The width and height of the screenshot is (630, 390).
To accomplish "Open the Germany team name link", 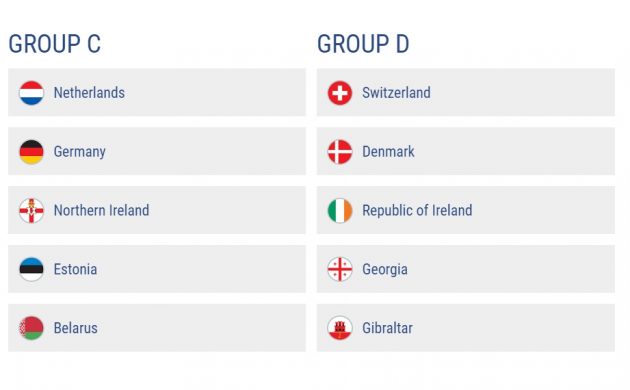I will coord(80,152).
